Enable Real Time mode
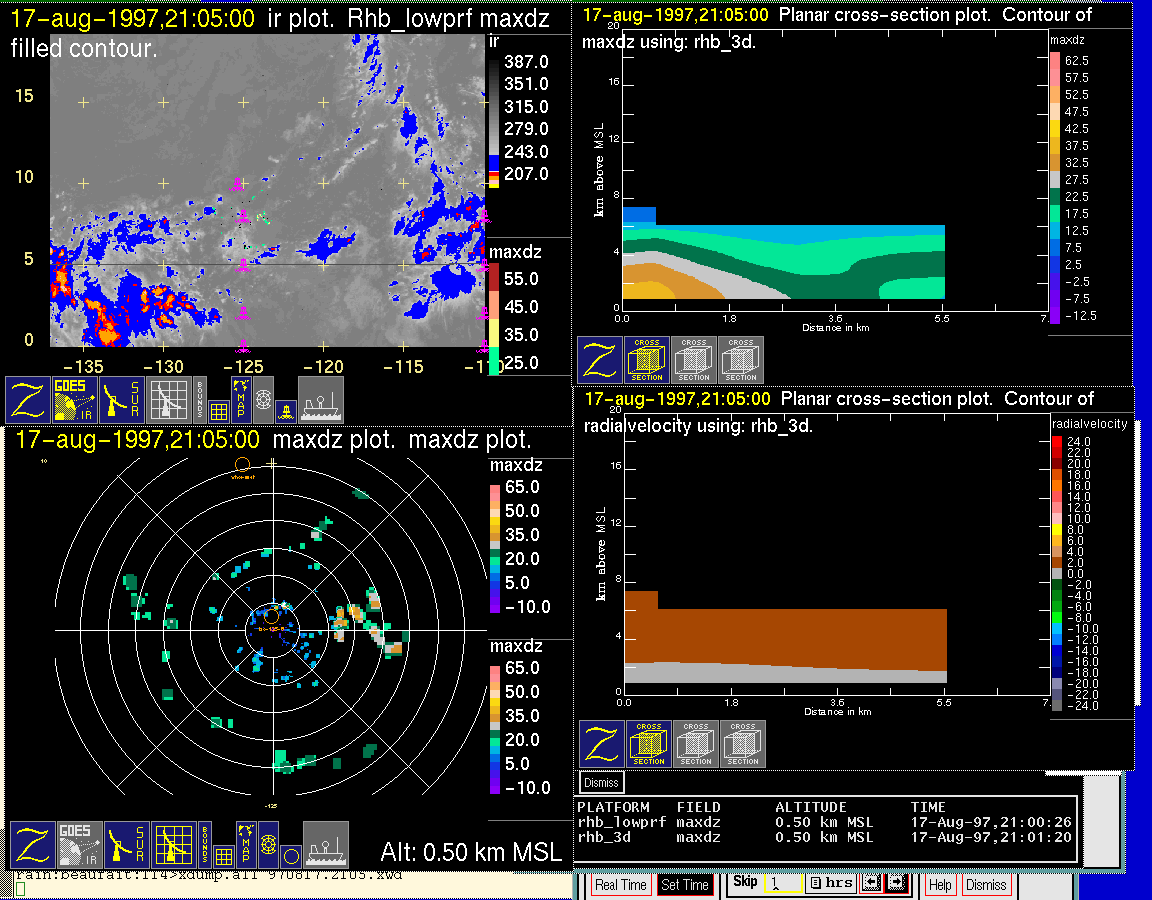The image size is (1152, 900). 621,885
